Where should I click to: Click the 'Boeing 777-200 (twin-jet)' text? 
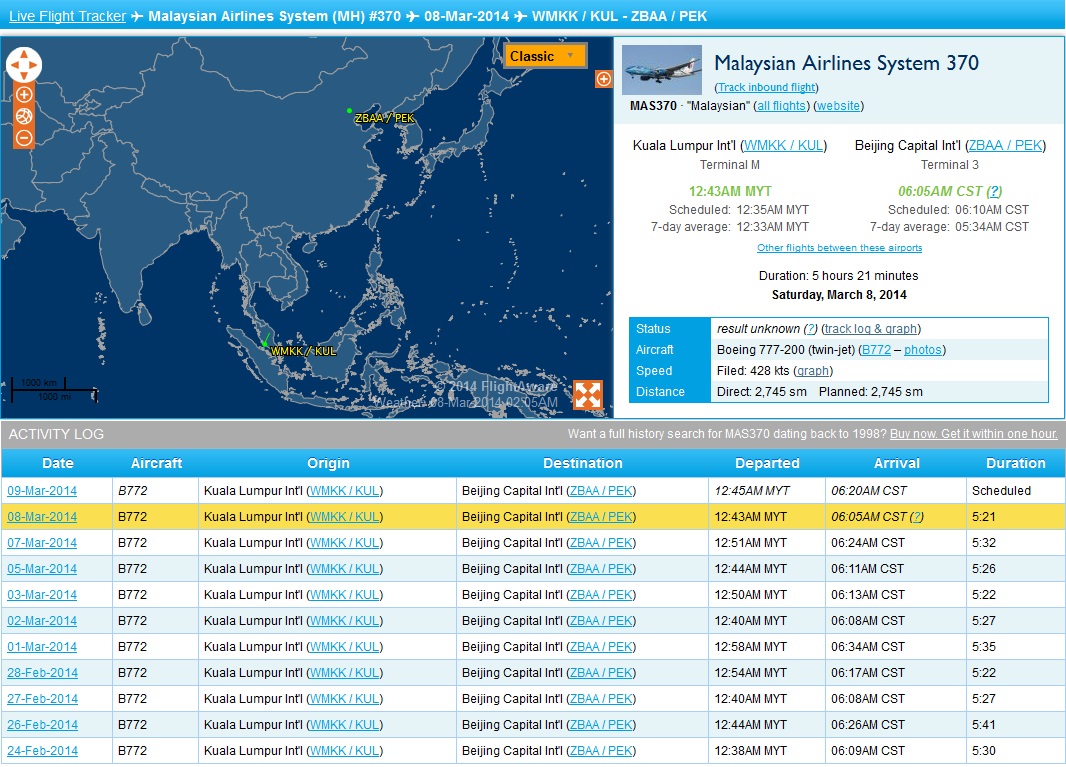click(785, 350)
